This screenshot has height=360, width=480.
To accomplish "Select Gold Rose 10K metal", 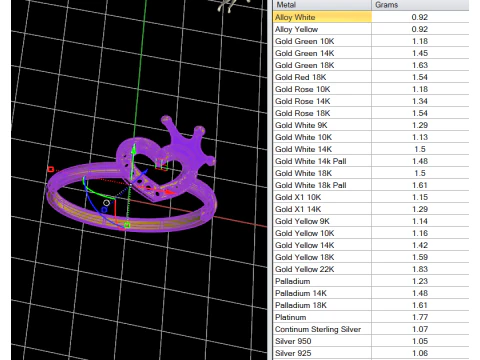I will [x=322, y=89].
